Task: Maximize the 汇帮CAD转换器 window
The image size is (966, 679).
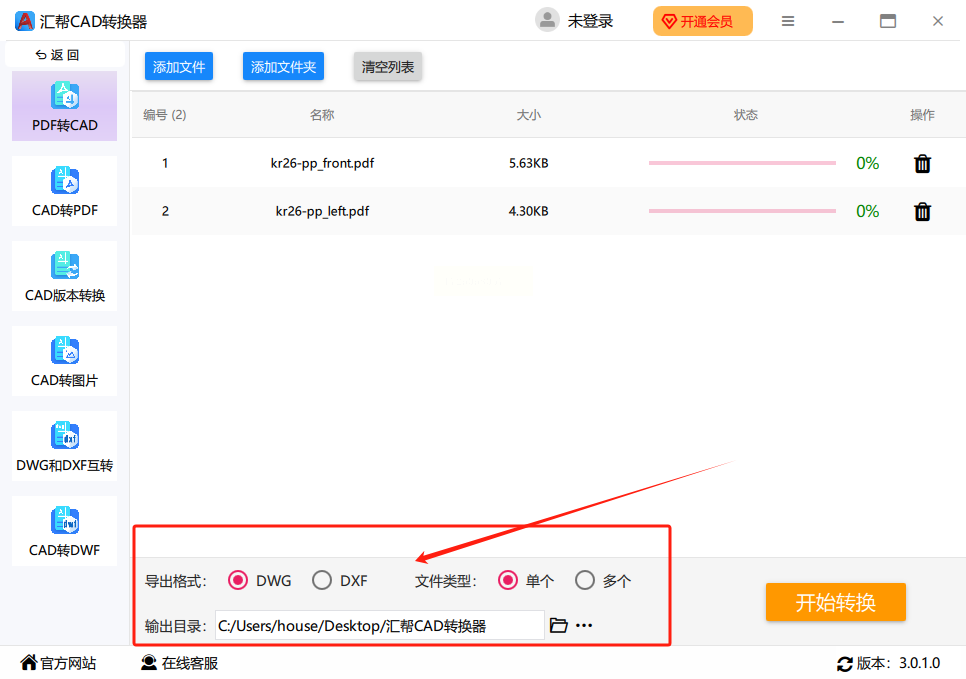Action: (x=888, y=22)
